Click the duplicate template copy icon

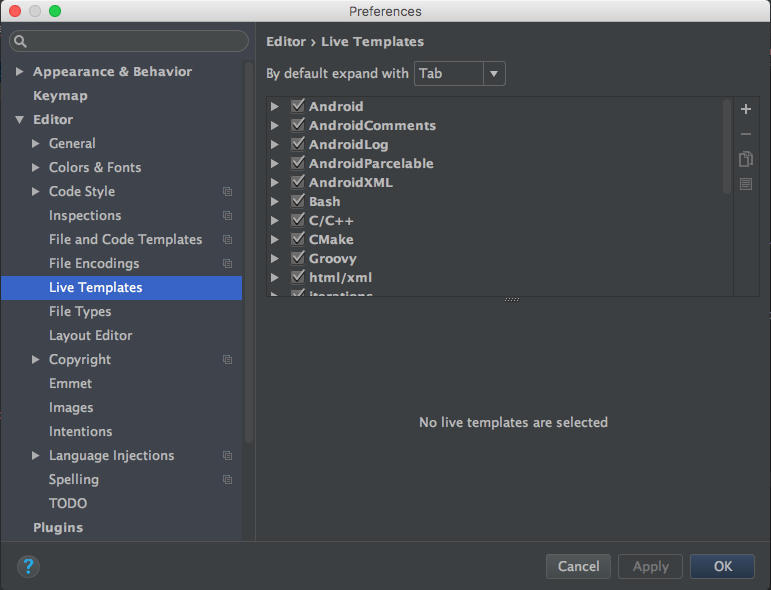point(746,159)
